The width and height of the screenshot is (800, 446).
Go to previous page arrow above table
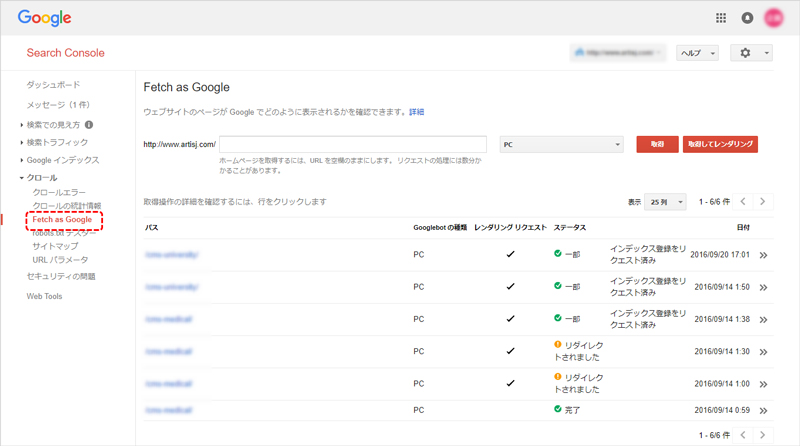pyautogui.click(x=743, y=202)
